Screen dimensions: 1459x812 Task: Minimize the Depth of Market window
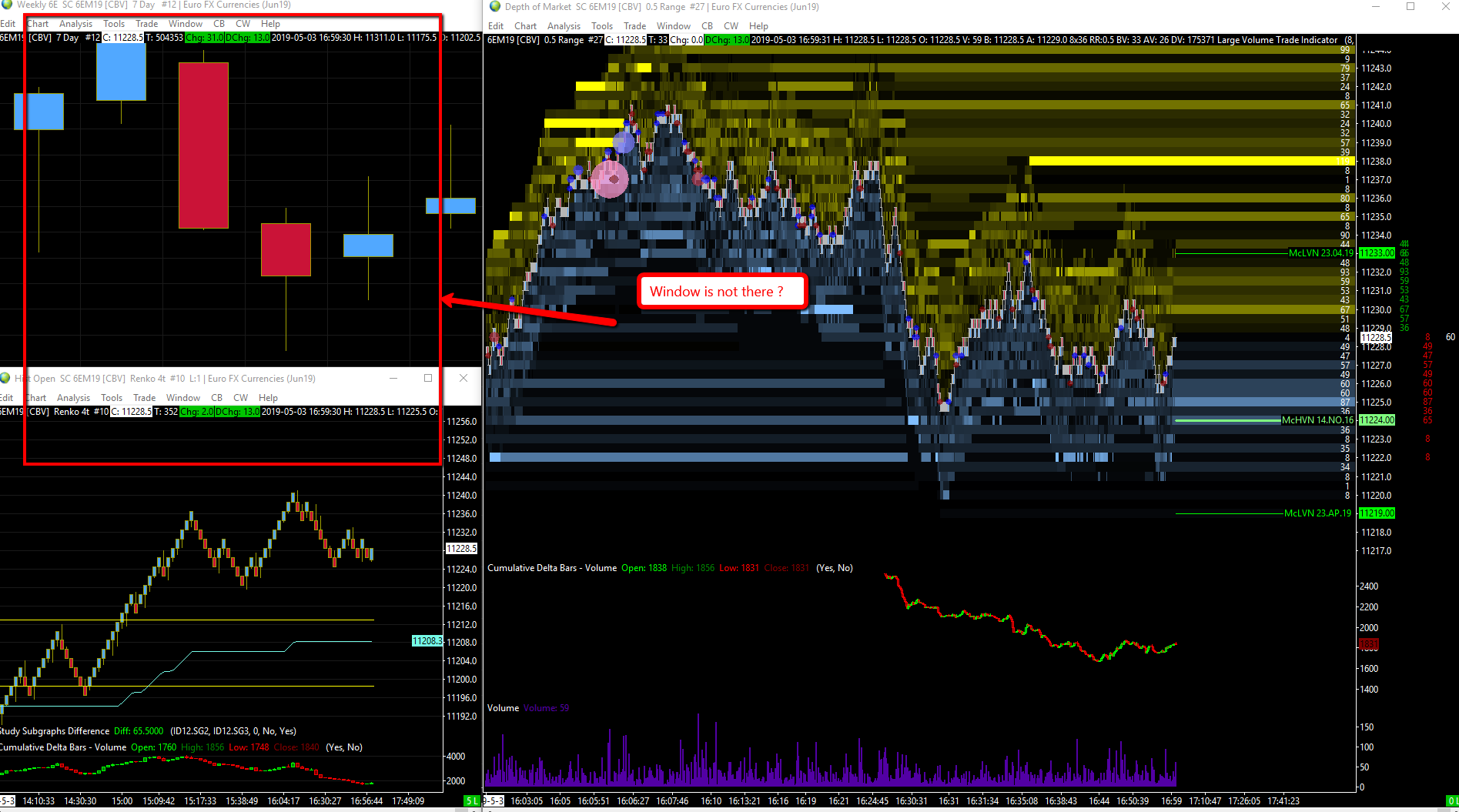click(1375, 6)
